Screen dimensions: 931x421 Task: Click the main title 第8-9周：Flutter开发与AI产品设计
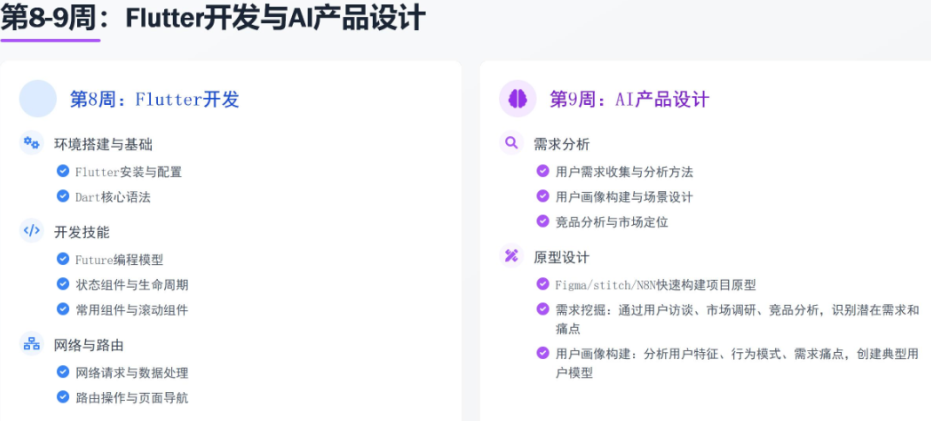coord(213,17)
